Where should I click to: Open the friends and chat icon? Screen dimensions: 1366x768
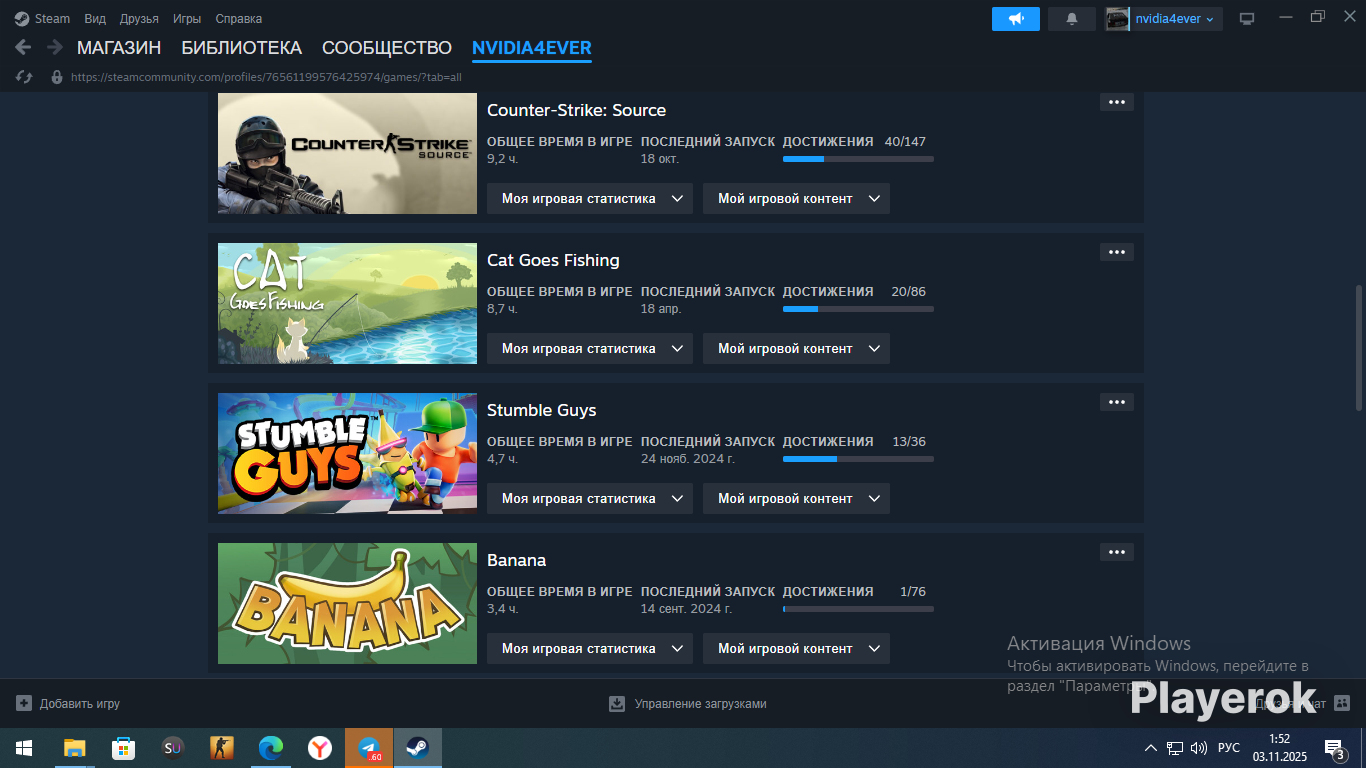click(1342, 704)
